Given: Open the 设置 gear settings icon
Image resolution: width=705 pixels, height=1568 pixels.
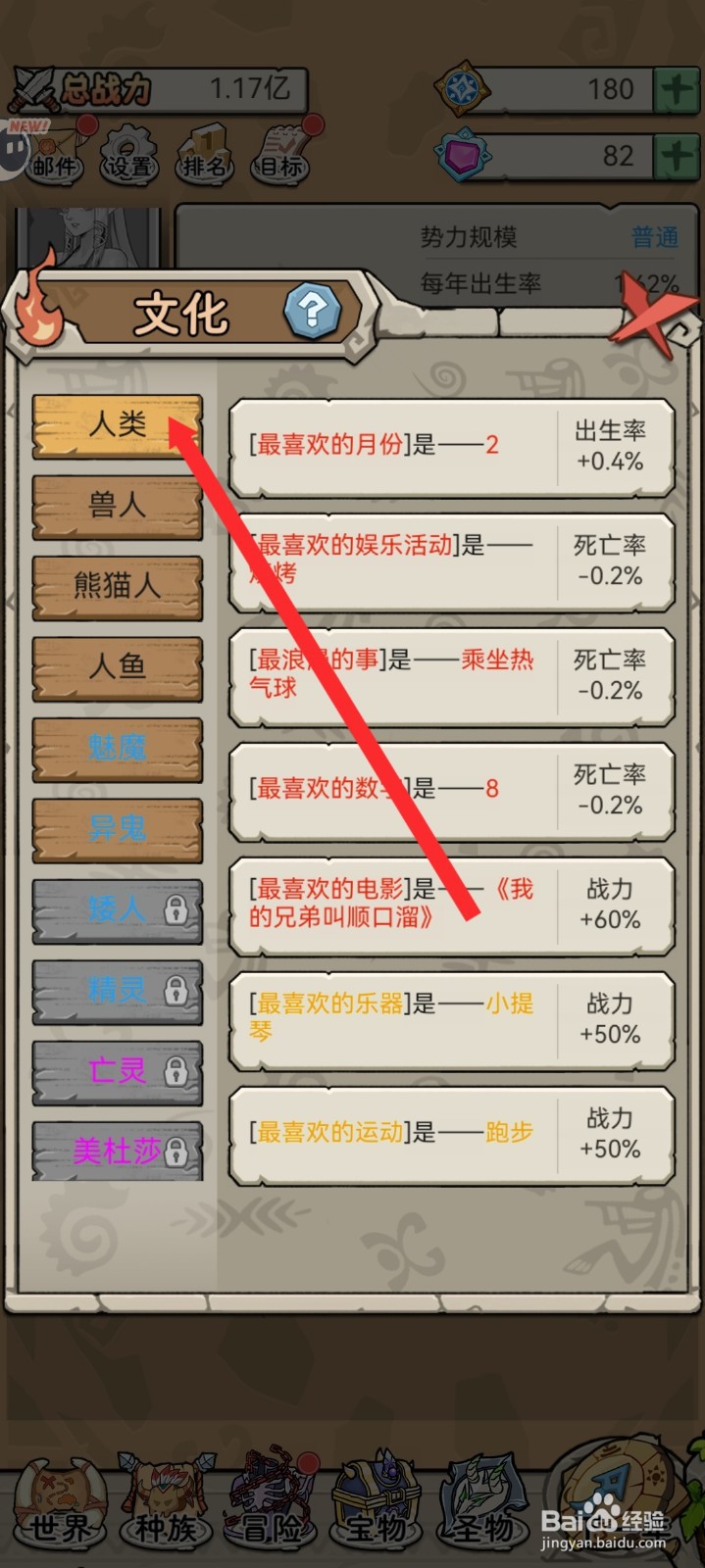Looking at the screenshot, I should [x=129, y=153].
